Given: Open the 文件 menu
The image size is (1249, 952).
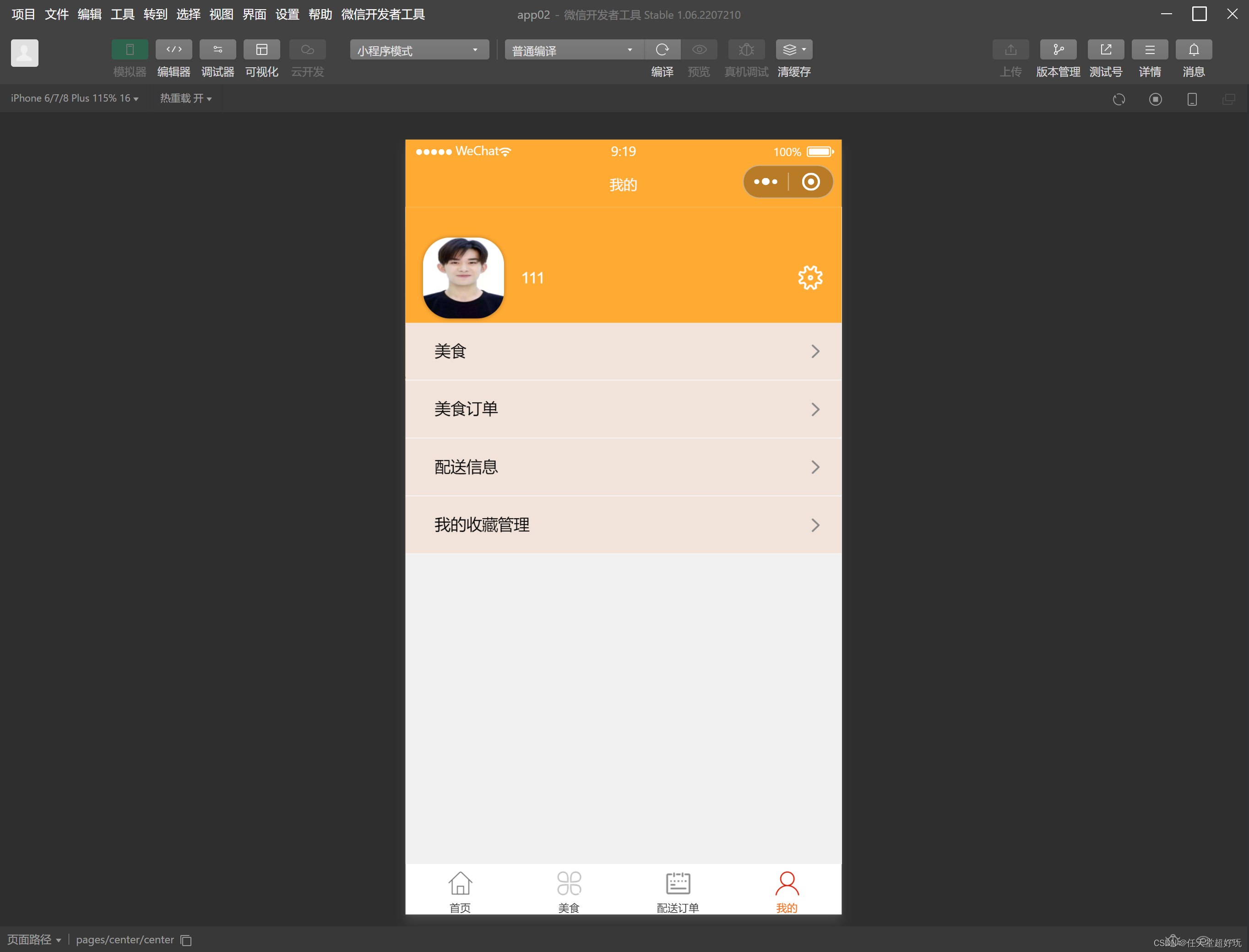Looking at the screenshot, I should pyautogui.click(x=56, y=14).
